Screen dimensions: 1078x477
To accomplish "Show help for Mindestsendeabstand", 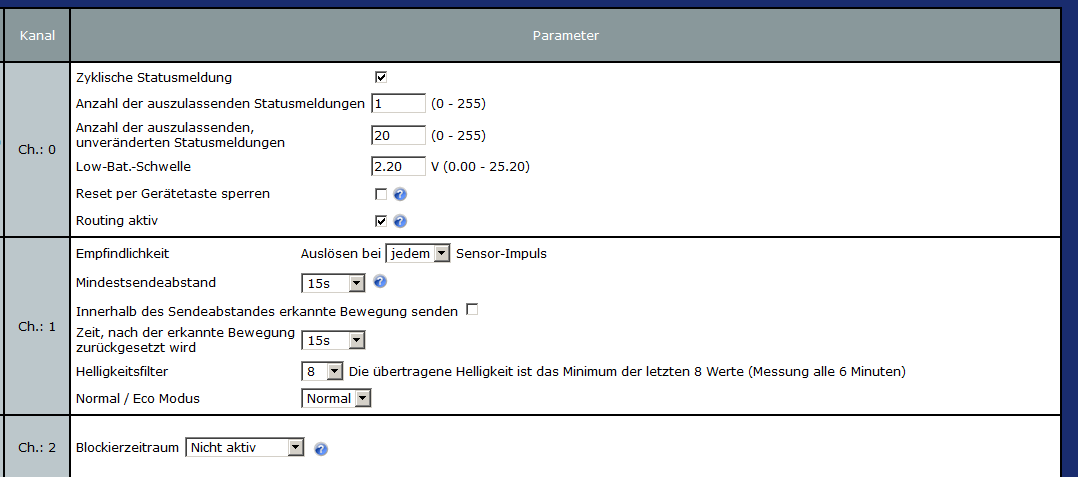I will tap(380, 281).
